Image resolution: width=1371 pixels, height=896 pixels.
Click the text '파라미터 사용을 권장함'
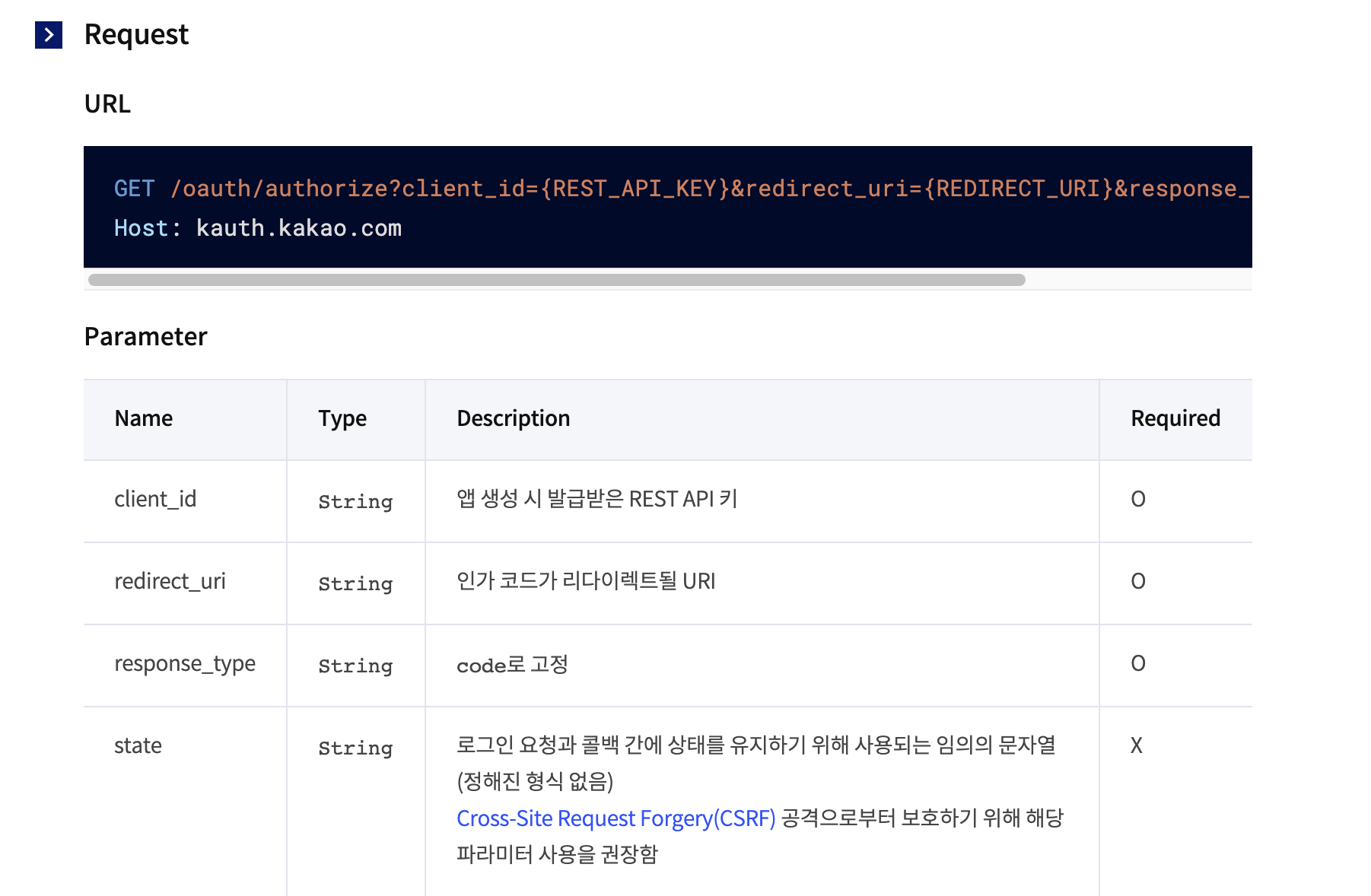pyautogui.click(x=557, y=854)
